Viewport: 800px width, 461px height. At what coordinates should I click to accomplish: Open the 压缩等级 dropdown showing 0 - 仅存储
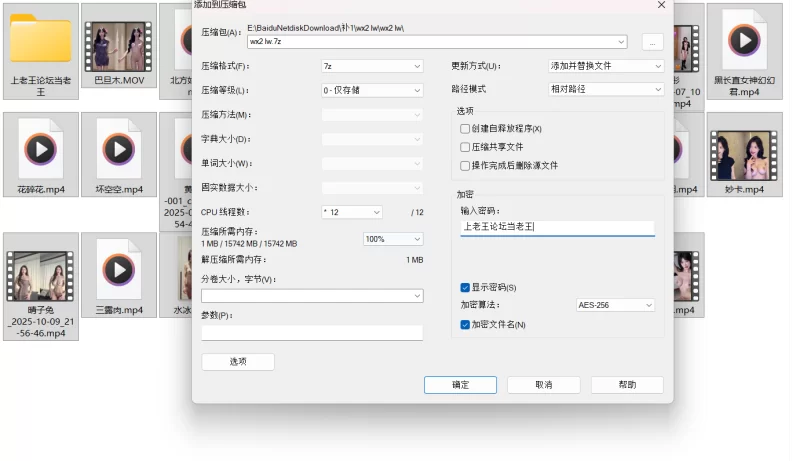click(x=372, y=90)
